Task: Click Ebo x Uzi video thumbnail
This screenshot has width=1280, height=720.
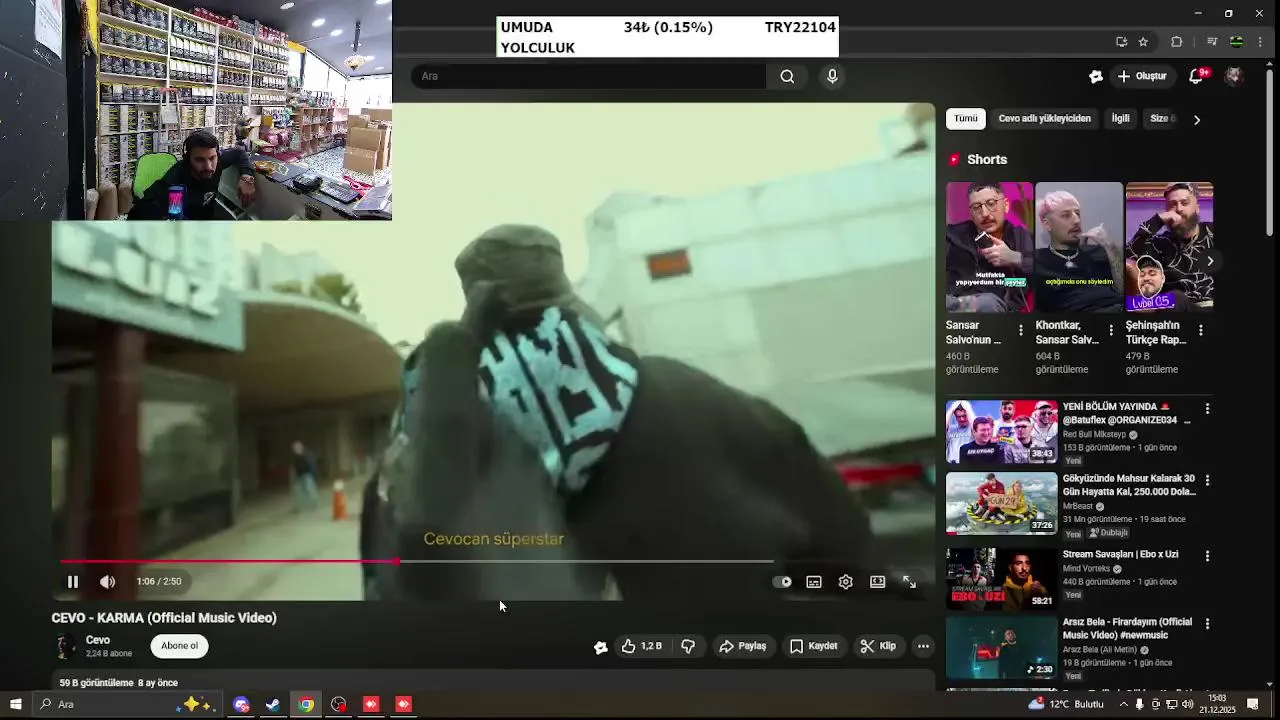Action: pos(1001,578)
